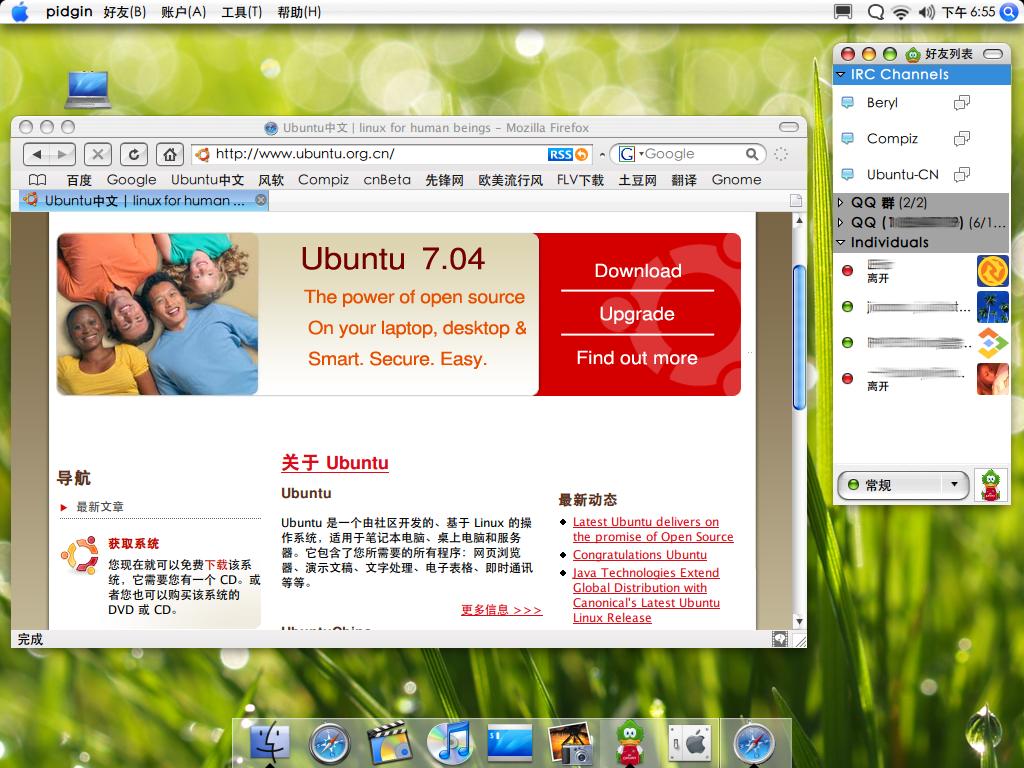Click the display monitor icon in menu bar
Viewport: 1024px width, 768px height.
pyautogui.click(x=843, y=12)
